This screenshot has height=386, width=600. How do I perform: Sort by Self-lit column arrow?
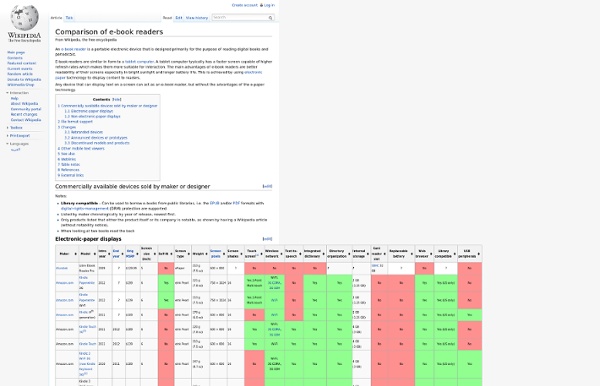[x=171, y=254]
